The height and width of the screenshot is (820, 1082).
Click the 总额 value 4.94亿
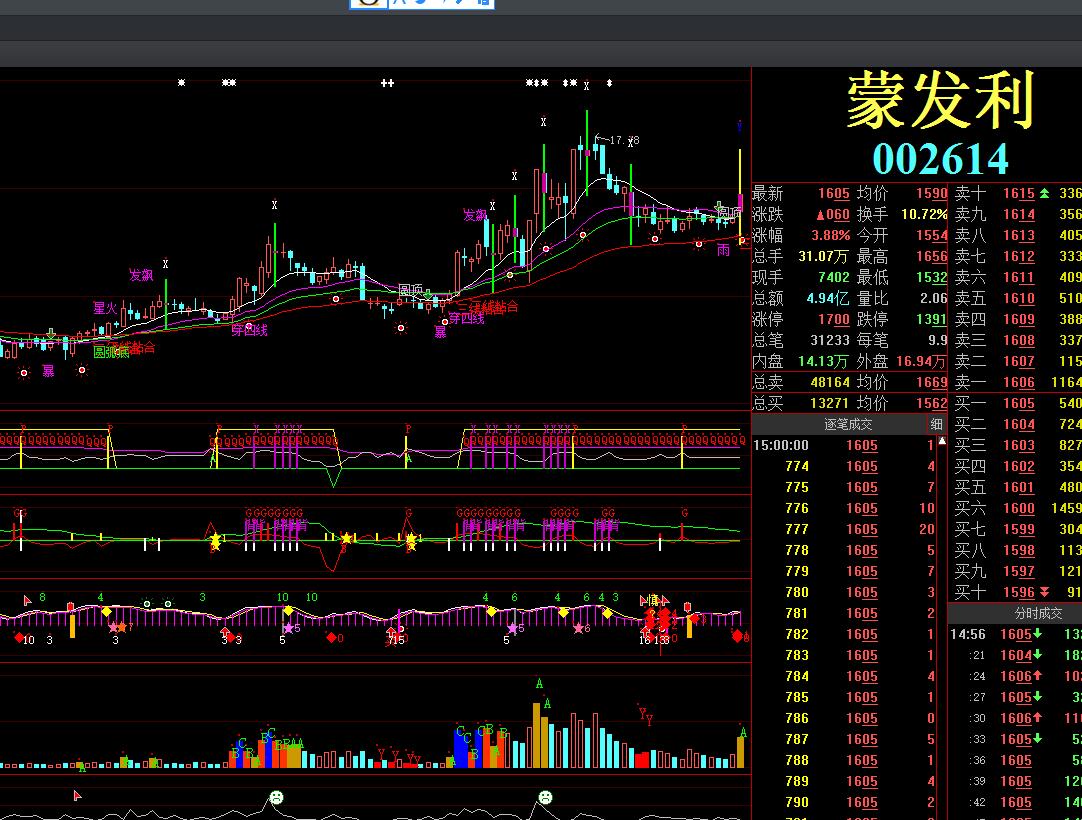coord(828,298)
